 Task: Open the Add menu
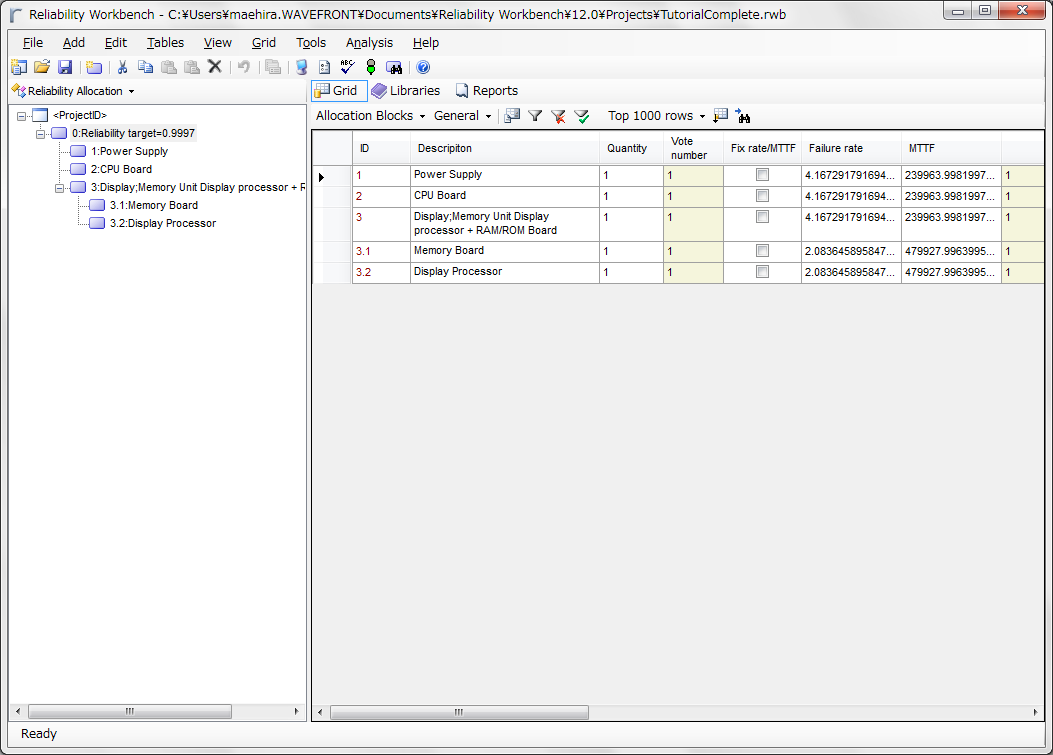click(x=74, y=43)
